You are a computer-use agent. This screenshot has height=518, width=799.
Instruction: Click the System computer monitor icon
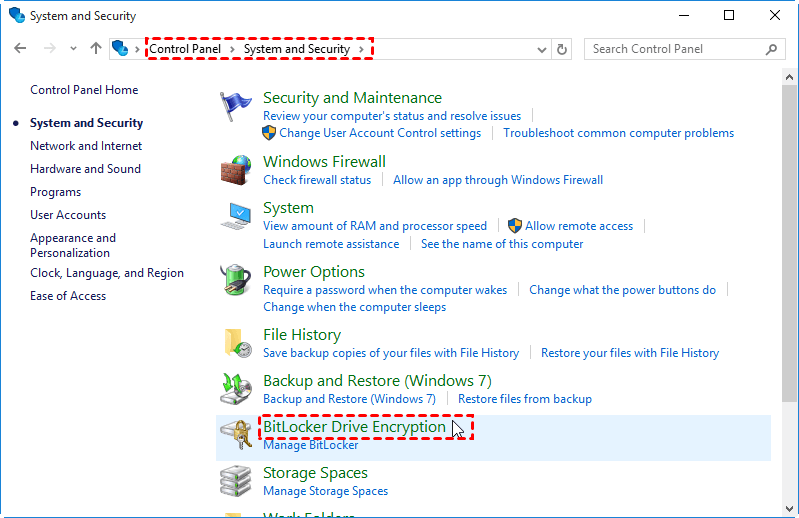click(x=236, y=217)
